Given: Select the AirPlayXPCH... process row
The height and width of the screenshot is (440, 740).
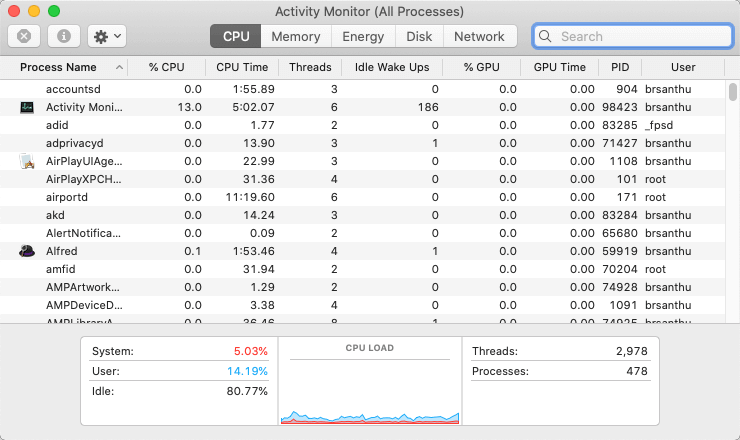Looking at the screenshot, I should (x=362, y=179).
